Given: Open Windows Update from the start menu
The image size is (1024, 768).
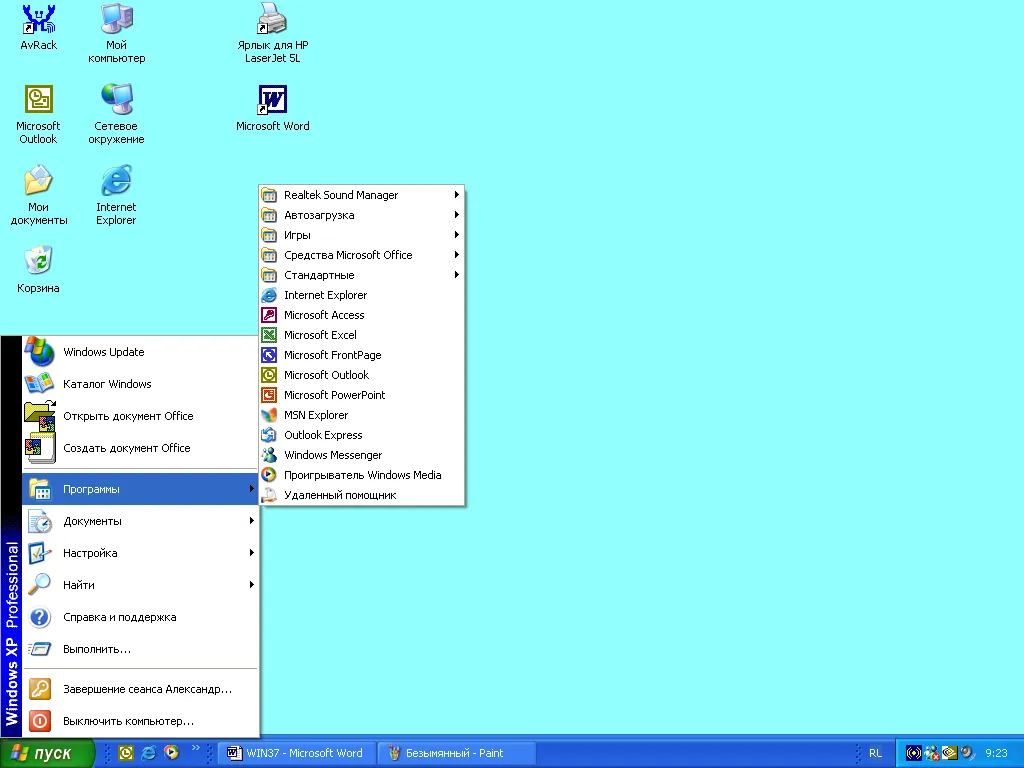Looking at the screenshot, I should pyautogui.click(x=140, y=352).
